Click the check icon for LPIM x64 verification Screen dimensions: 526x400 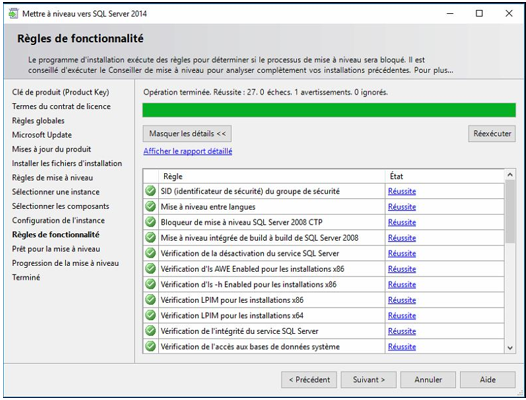151,315
